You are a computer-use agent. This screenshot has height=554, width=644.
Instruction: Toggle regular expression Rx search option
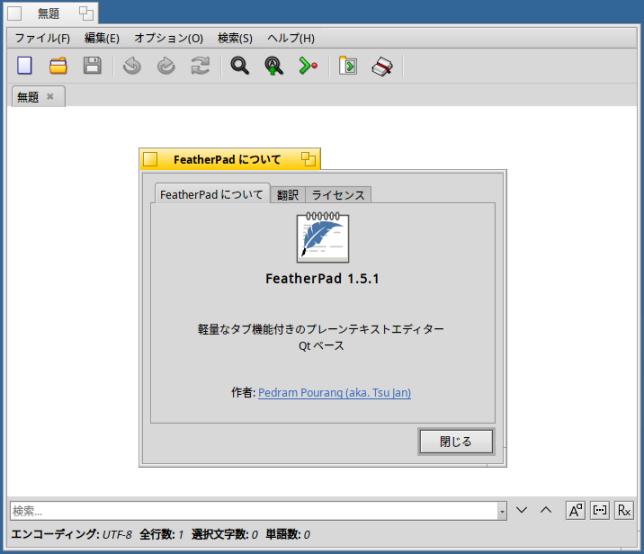coord(624,510)
